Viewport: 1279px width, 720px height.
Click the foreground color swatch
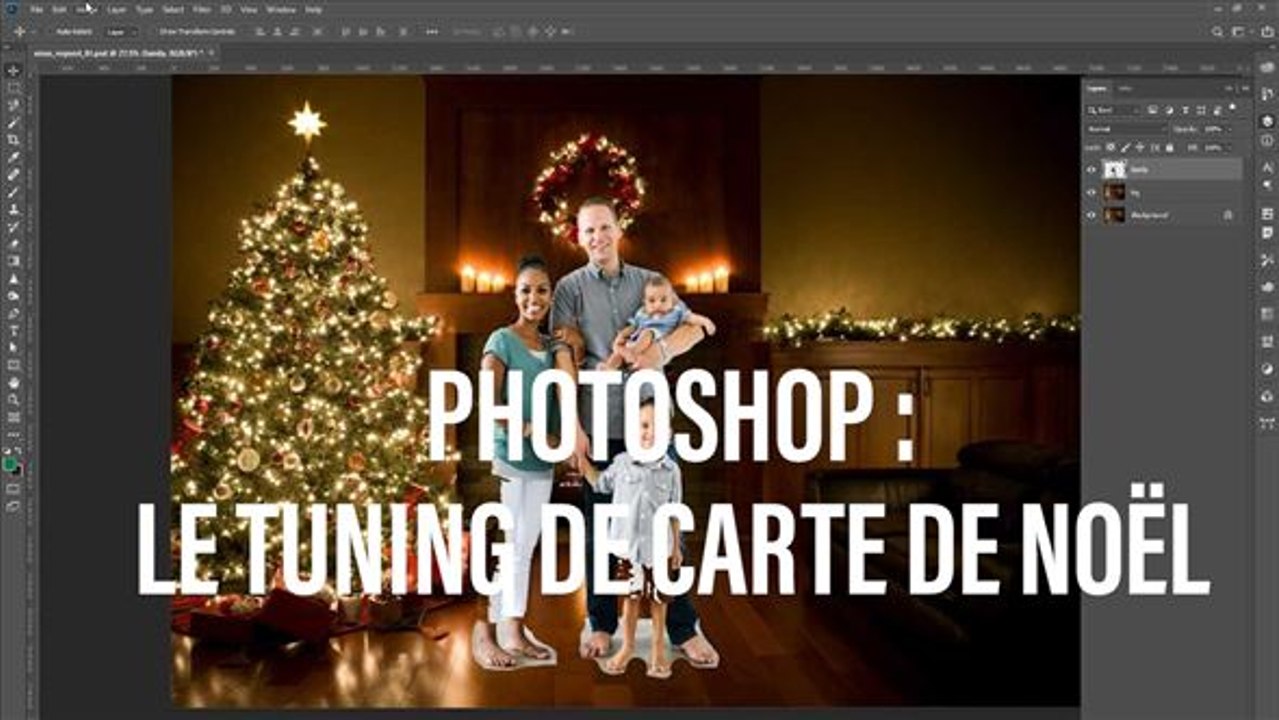tap(11, 465)
